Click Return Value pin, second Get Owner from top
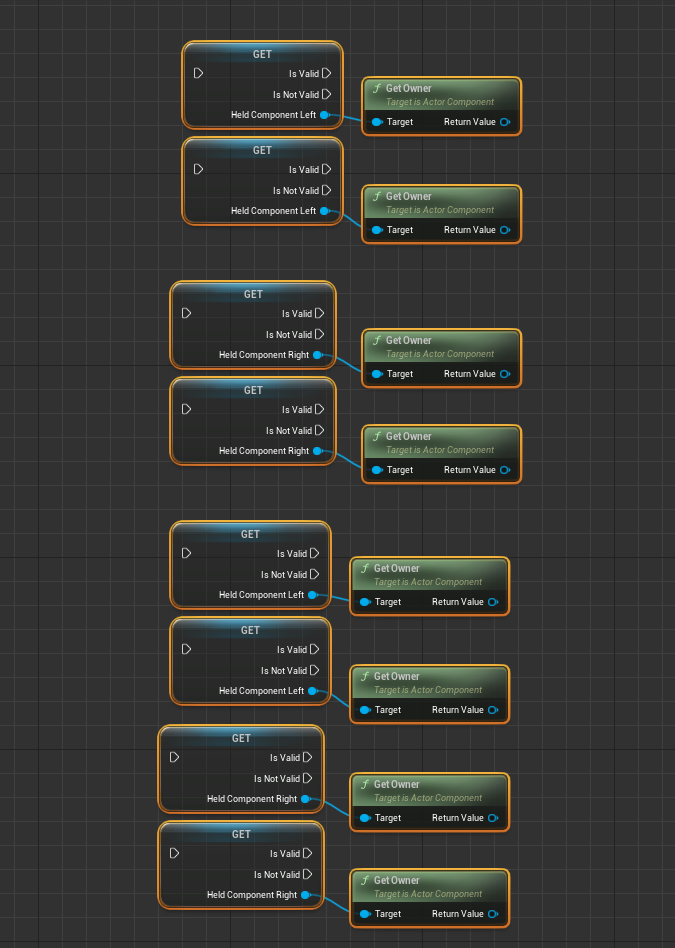Viewport: 675px width, 948px height. [x=505, y=230]
